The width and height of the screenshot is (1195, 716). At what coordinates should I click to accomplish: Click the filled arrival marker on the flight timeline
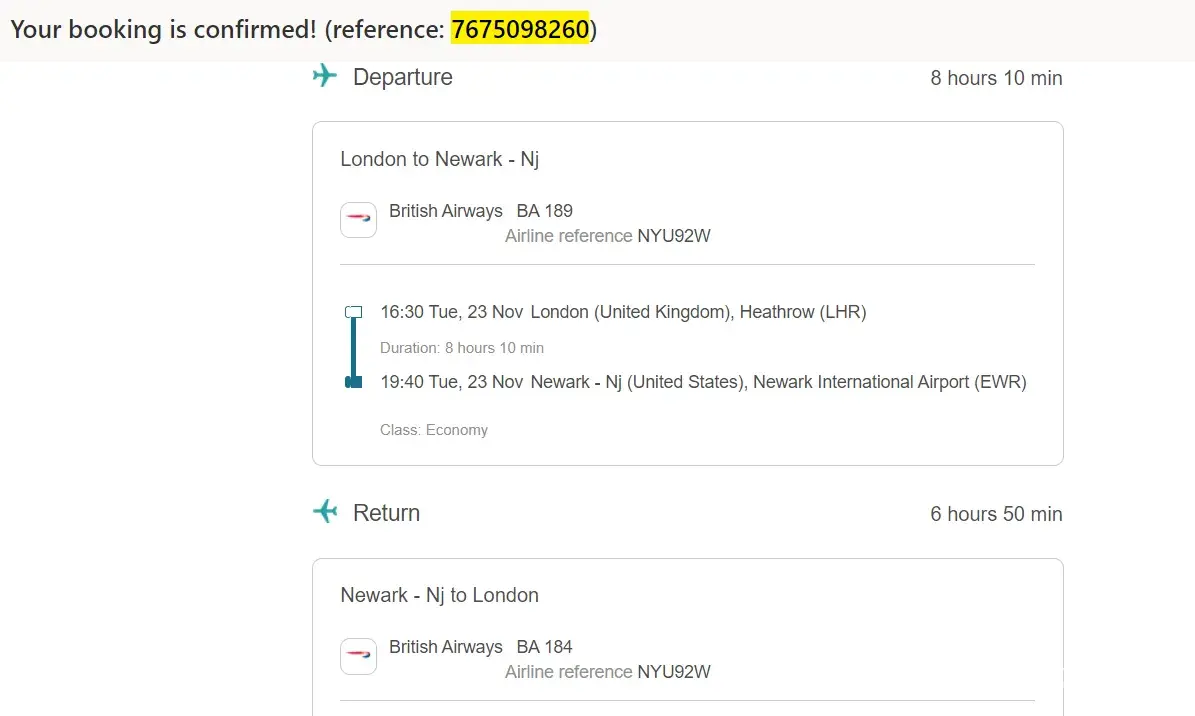pyautogui.click(x=353, y=382)
